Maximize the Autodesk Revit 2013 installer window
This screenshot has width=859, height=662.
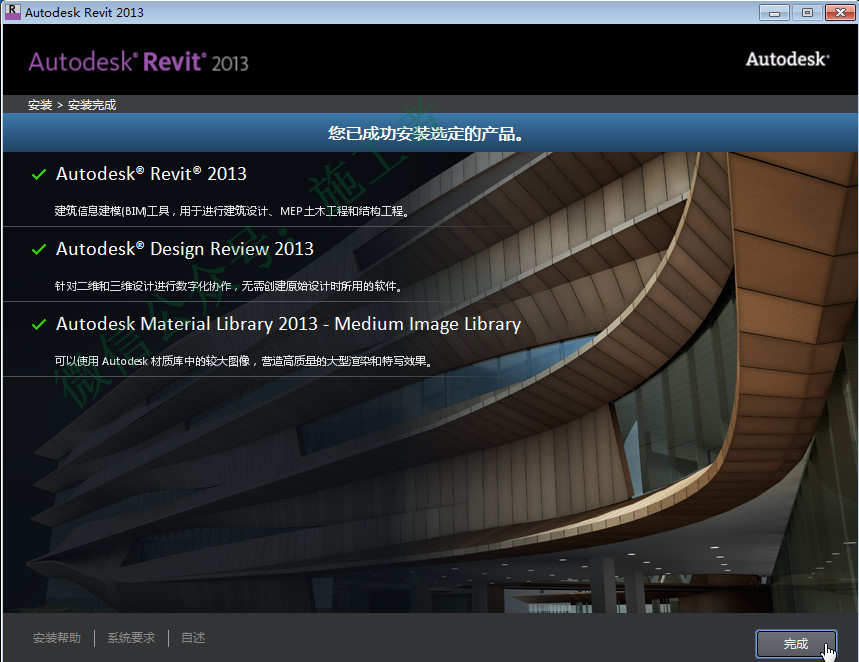coord(807,13)
